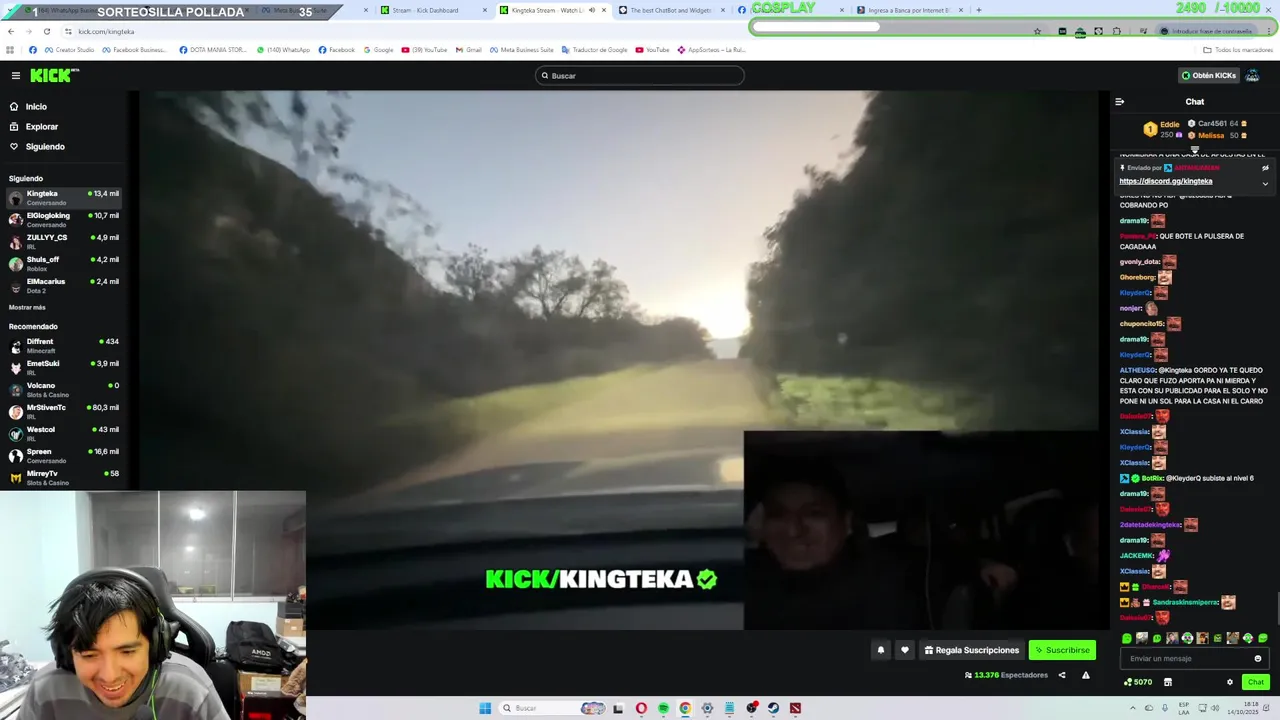
Task: Open recommended channel Volcano
Action: [x=64, y=389]
